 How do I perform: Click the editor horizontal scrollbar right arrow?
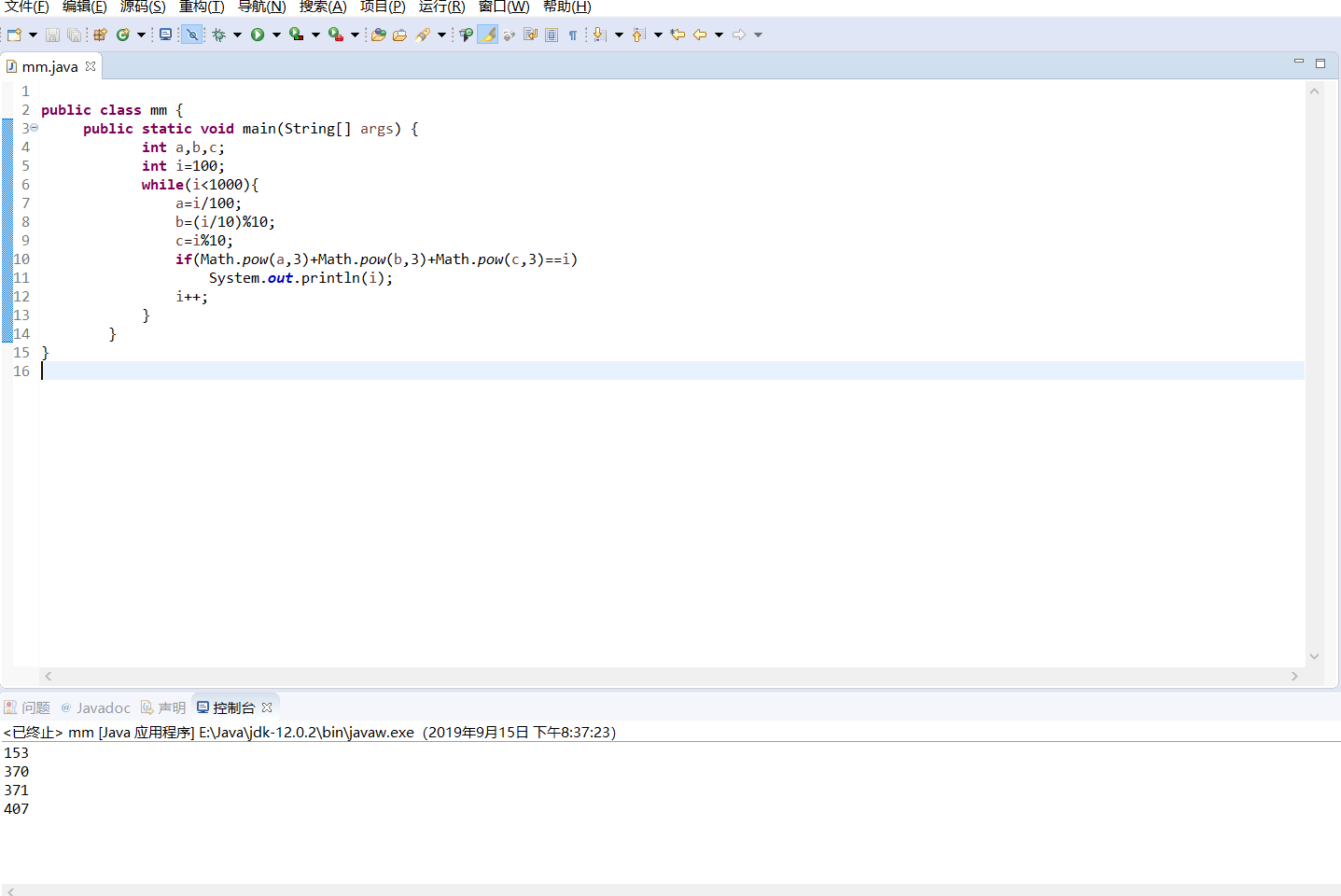tap(1294, 676)
